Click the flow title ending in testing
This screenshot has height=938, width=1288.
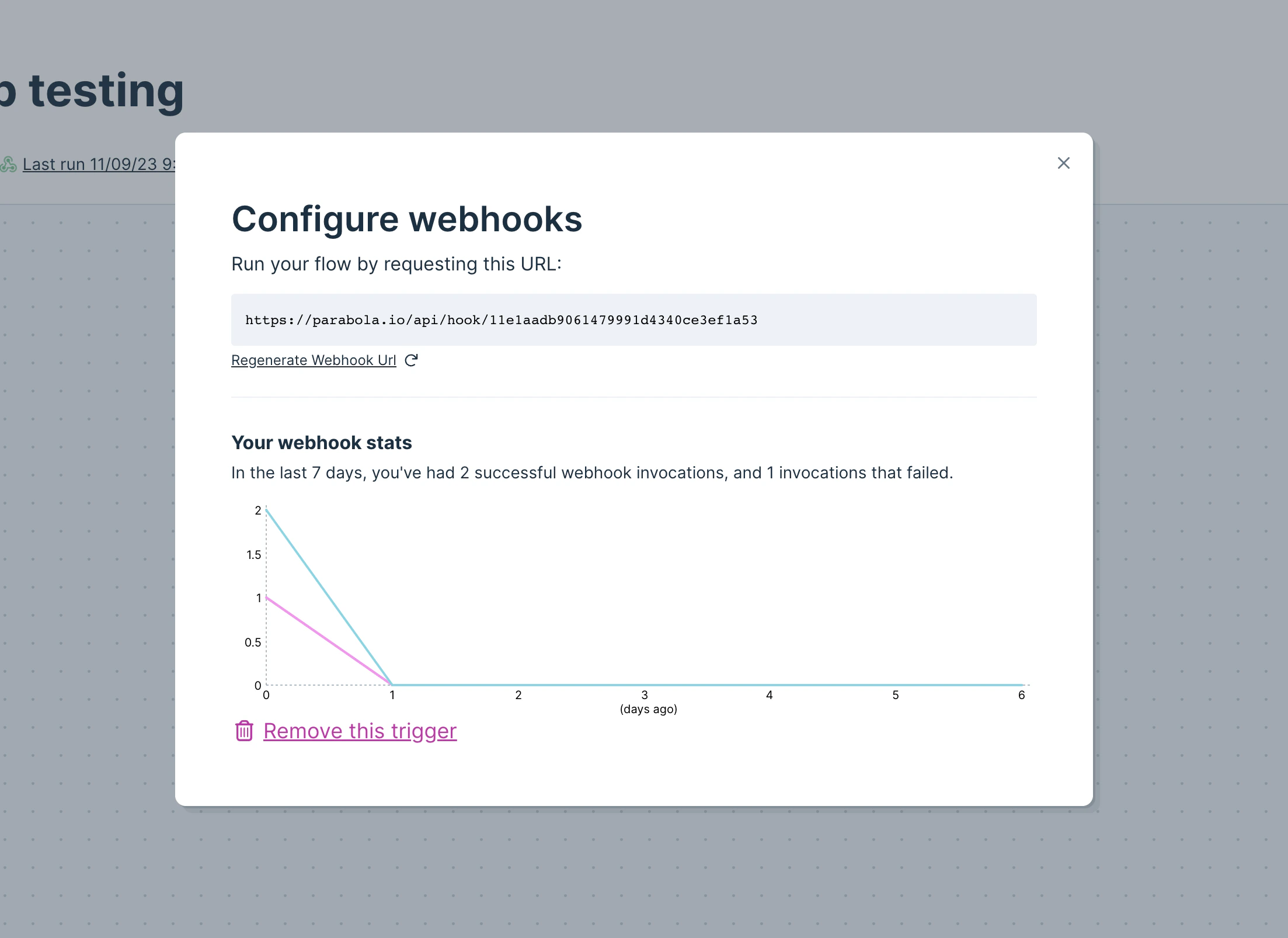coord(92,92)
